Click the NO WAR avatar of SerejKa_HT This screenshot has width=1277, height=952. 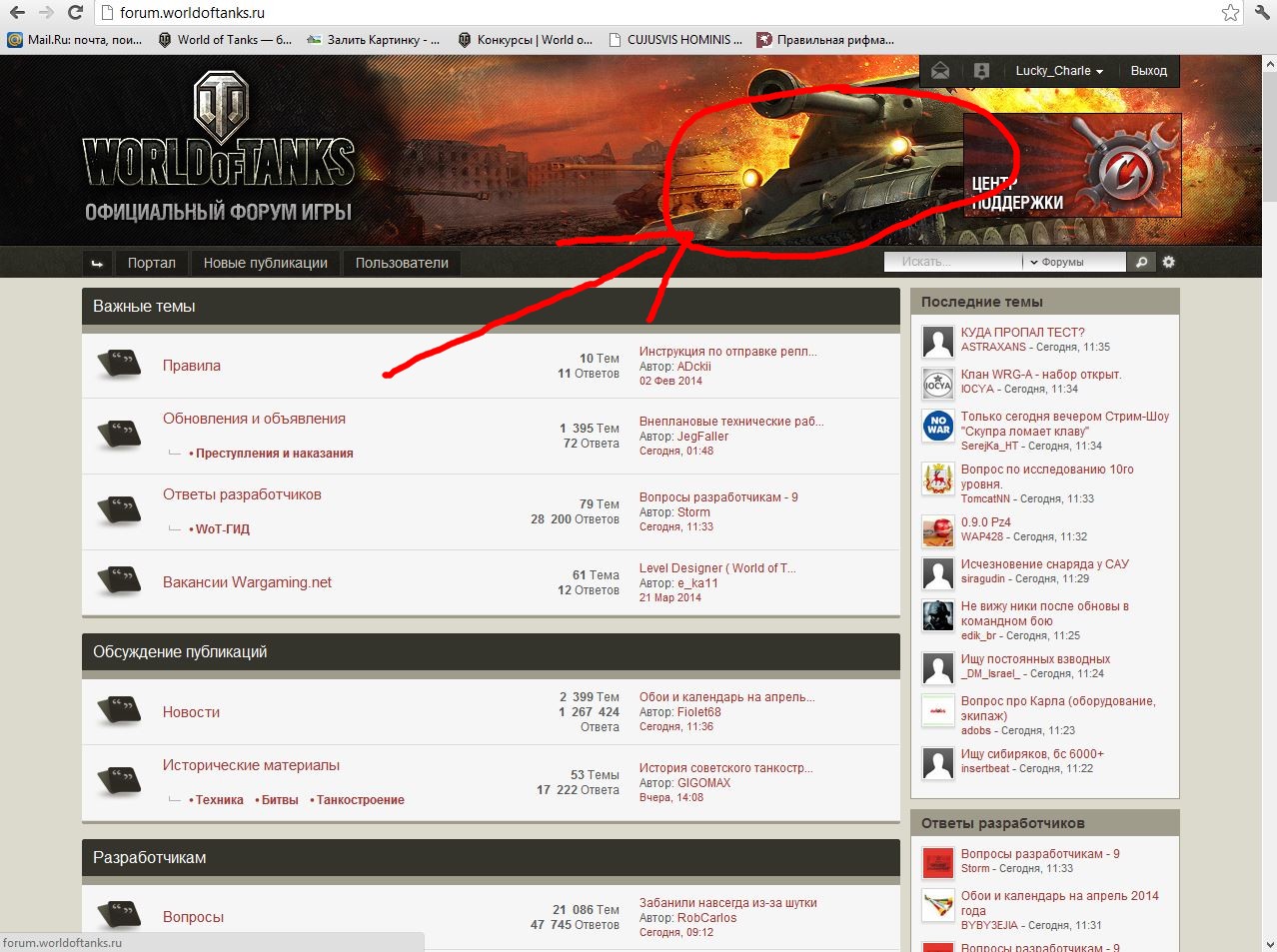(x=938, y=426)
